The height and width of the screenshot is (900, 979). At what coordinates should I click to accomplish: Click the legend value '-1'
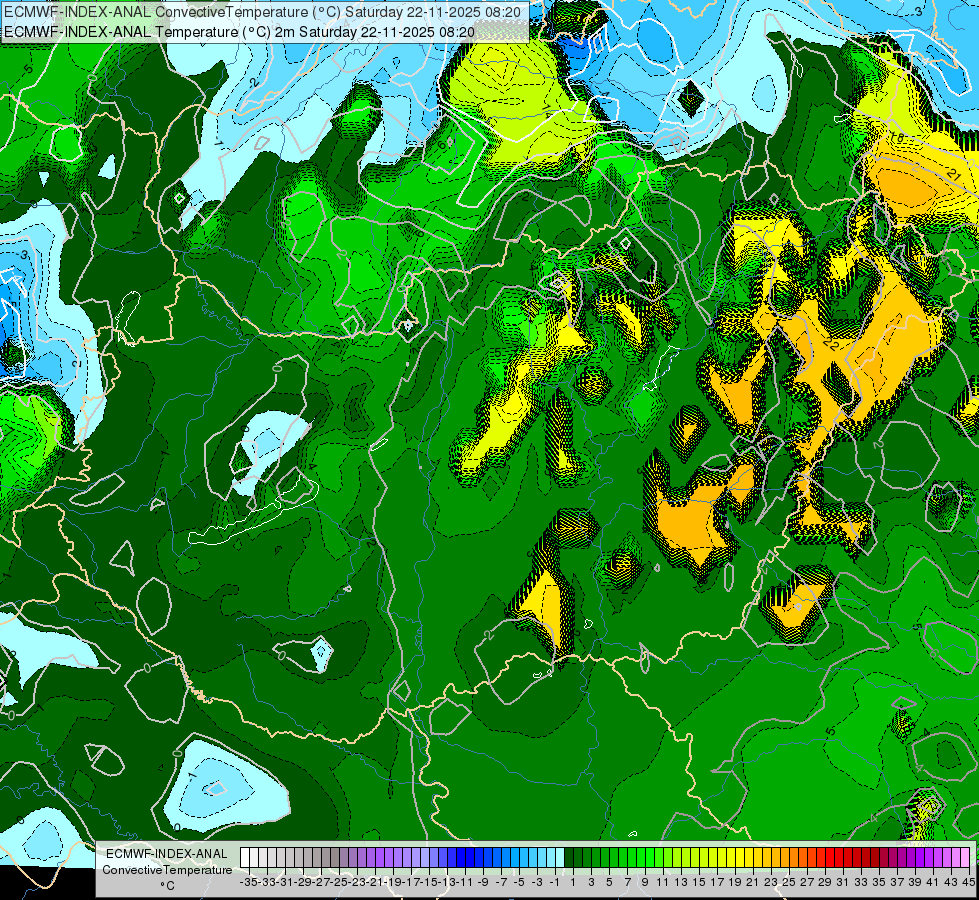553,883
